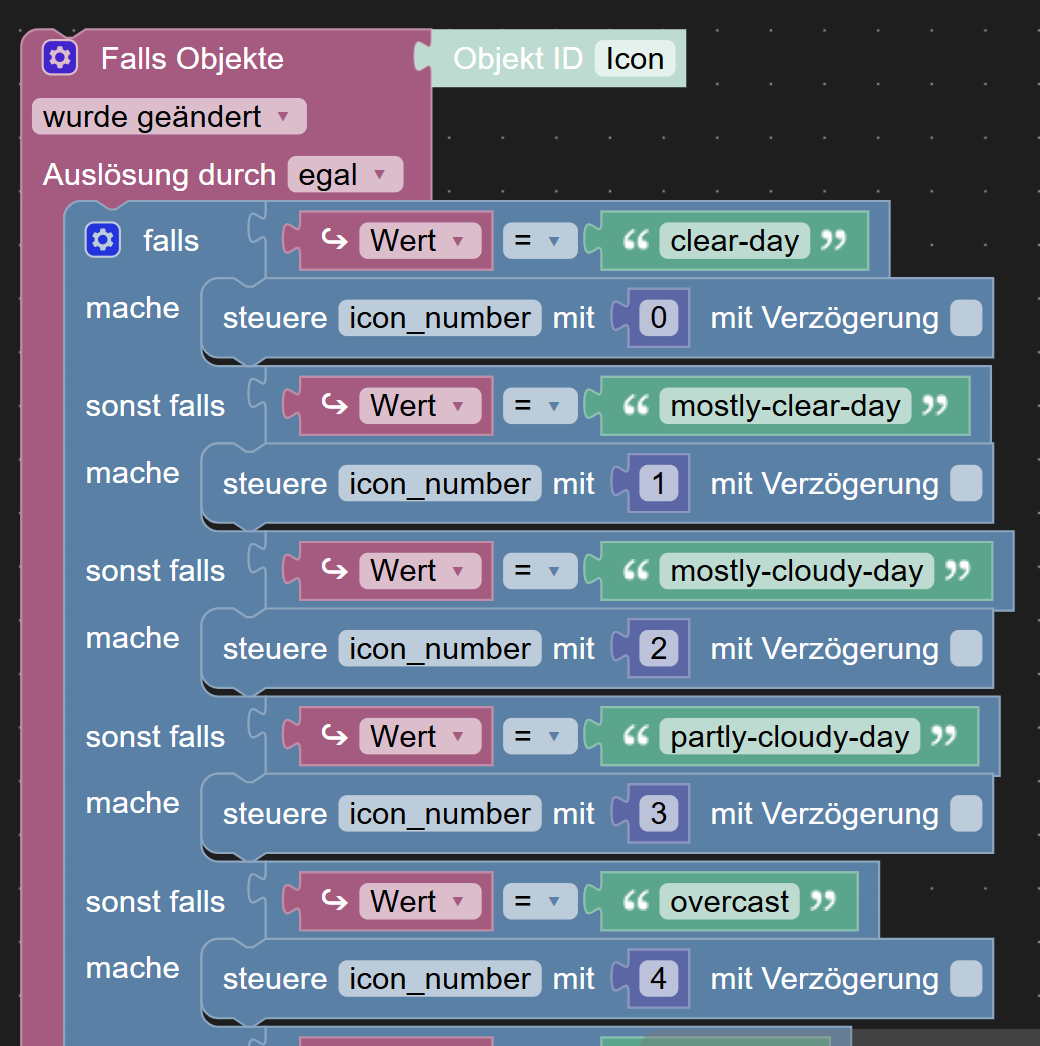Click opening quote icon beside clear-day
Screen dimensions: 1040x1046
point(636,241)
